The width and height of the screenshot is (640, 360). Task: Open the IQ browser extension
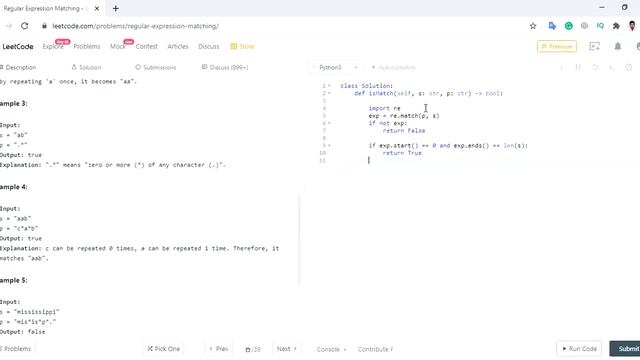point(600,26)
